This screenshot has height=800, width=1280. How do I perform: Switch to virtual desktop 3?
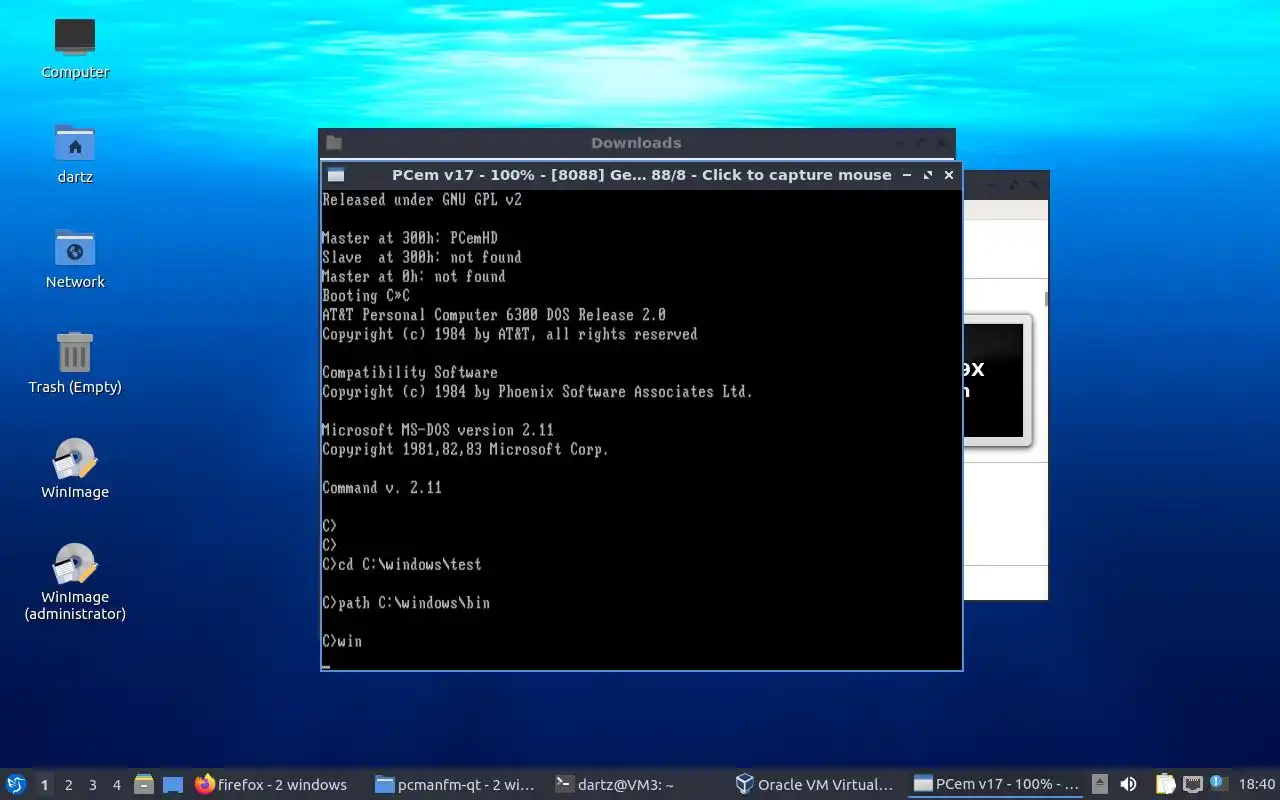tap(93, 785)
